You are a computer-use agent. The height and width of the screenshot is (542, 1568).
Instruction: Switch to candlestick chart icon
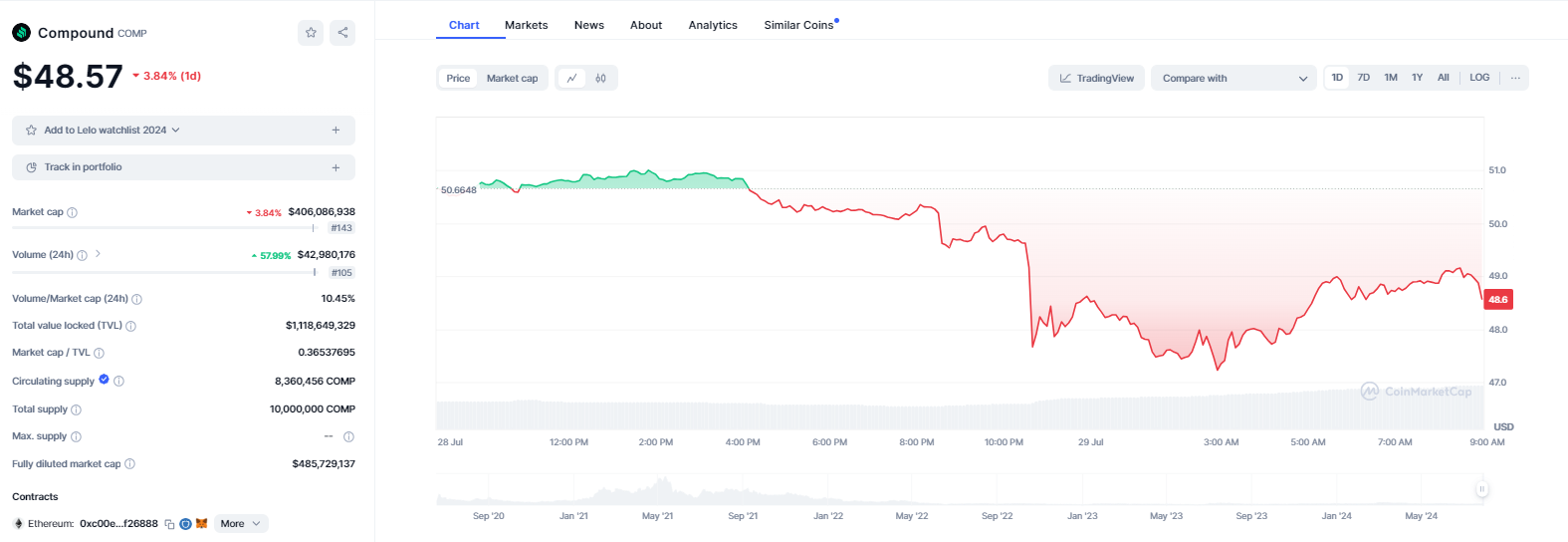pyautogui.click(x=600, y=78)
